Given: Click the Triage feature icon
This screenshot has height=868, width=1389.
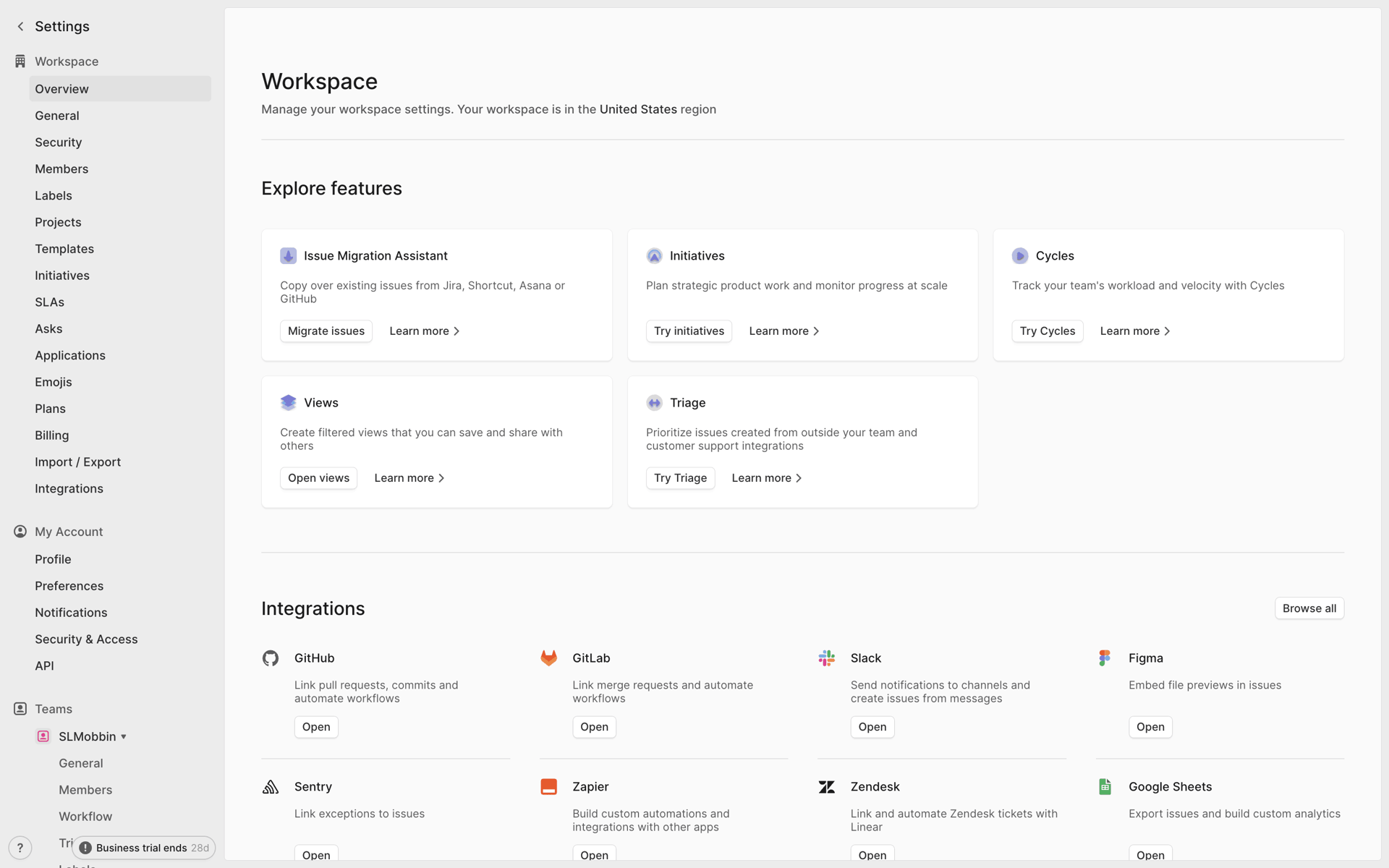Looking at the screenshot, I should pos(655,403).
